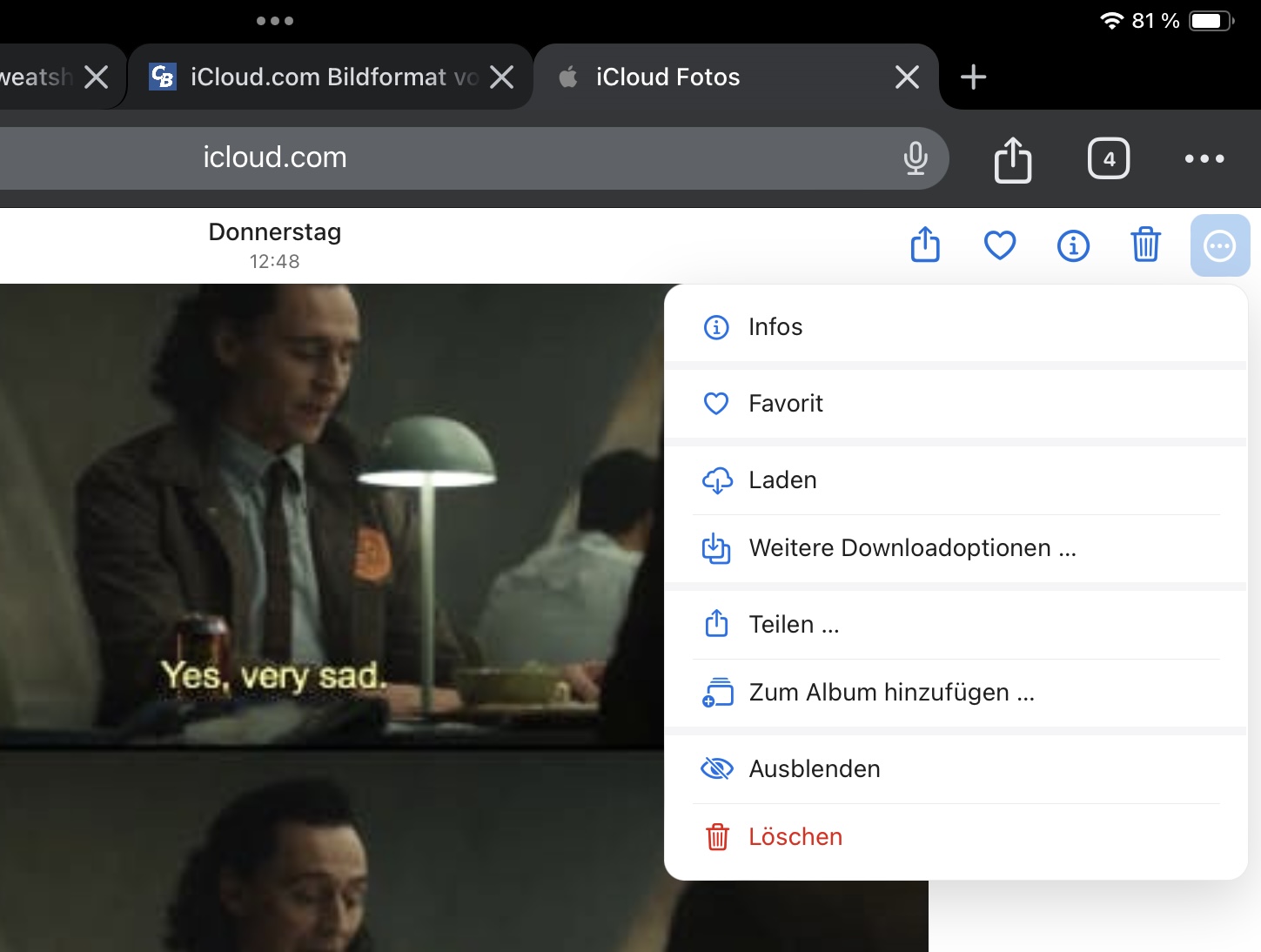The image size is (1261, 952).
Task: Click Löschen in the menu
Action: pos(956,837)
